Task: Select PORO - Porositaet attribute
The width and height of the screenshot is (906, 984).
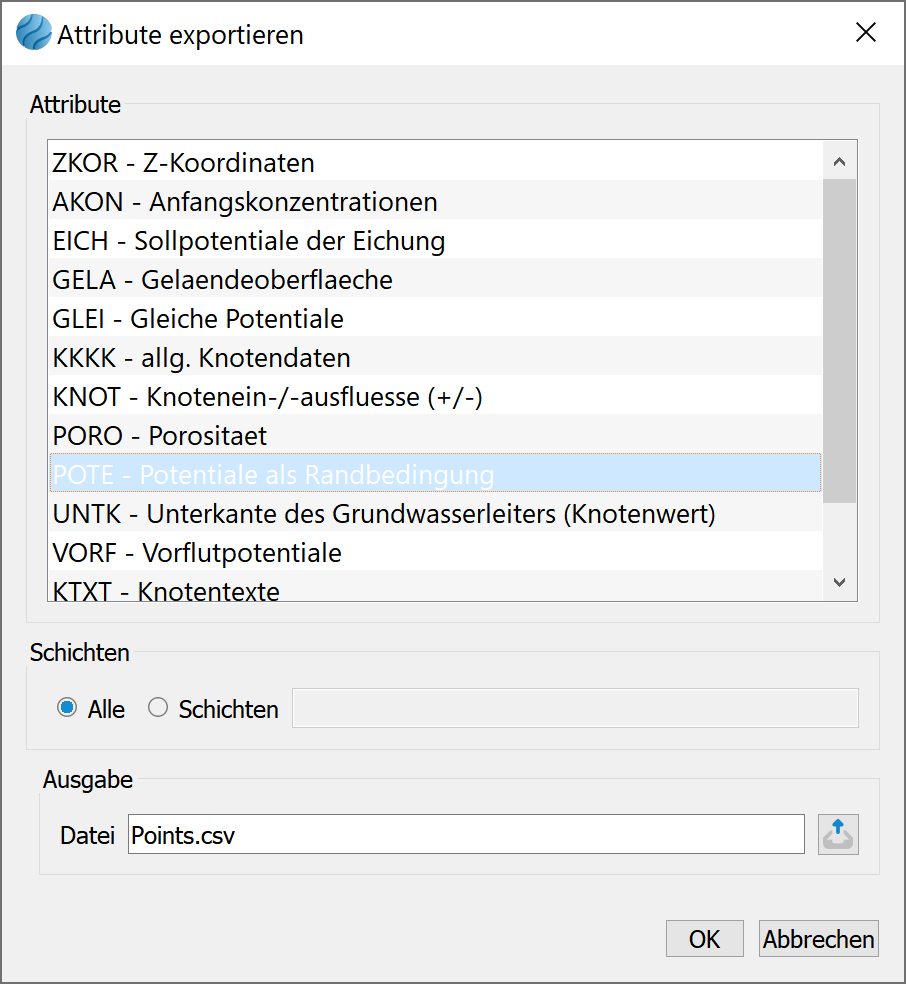Action: 435,435
